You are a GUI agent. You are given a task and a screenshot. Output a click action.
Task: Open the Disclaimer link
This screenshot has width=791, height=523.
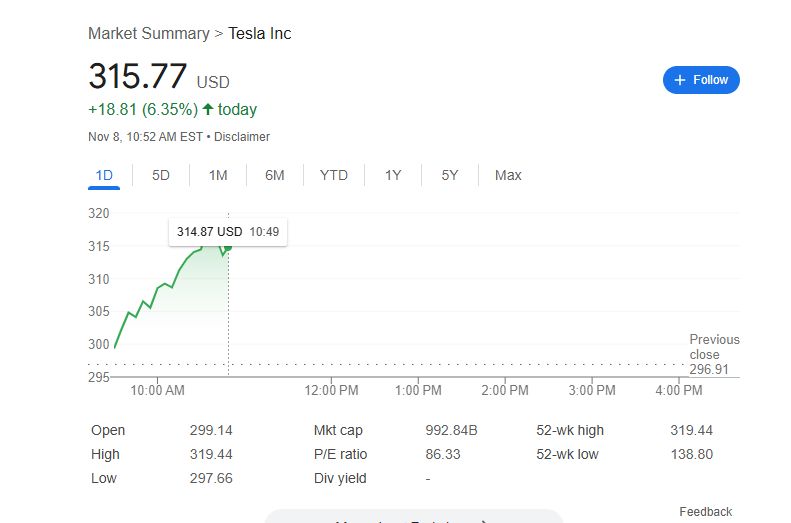pos(242,136)
